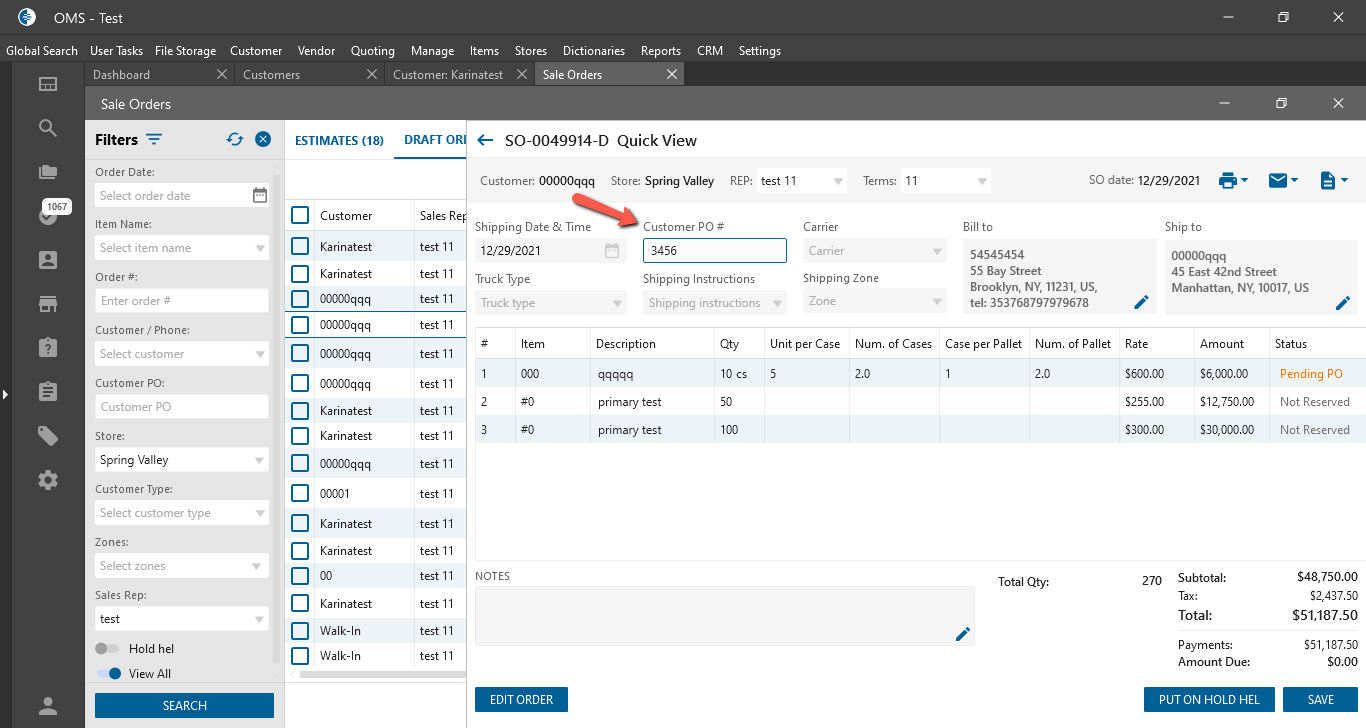
Task: Open the Terms dropdown
Action: click(982, 181)
